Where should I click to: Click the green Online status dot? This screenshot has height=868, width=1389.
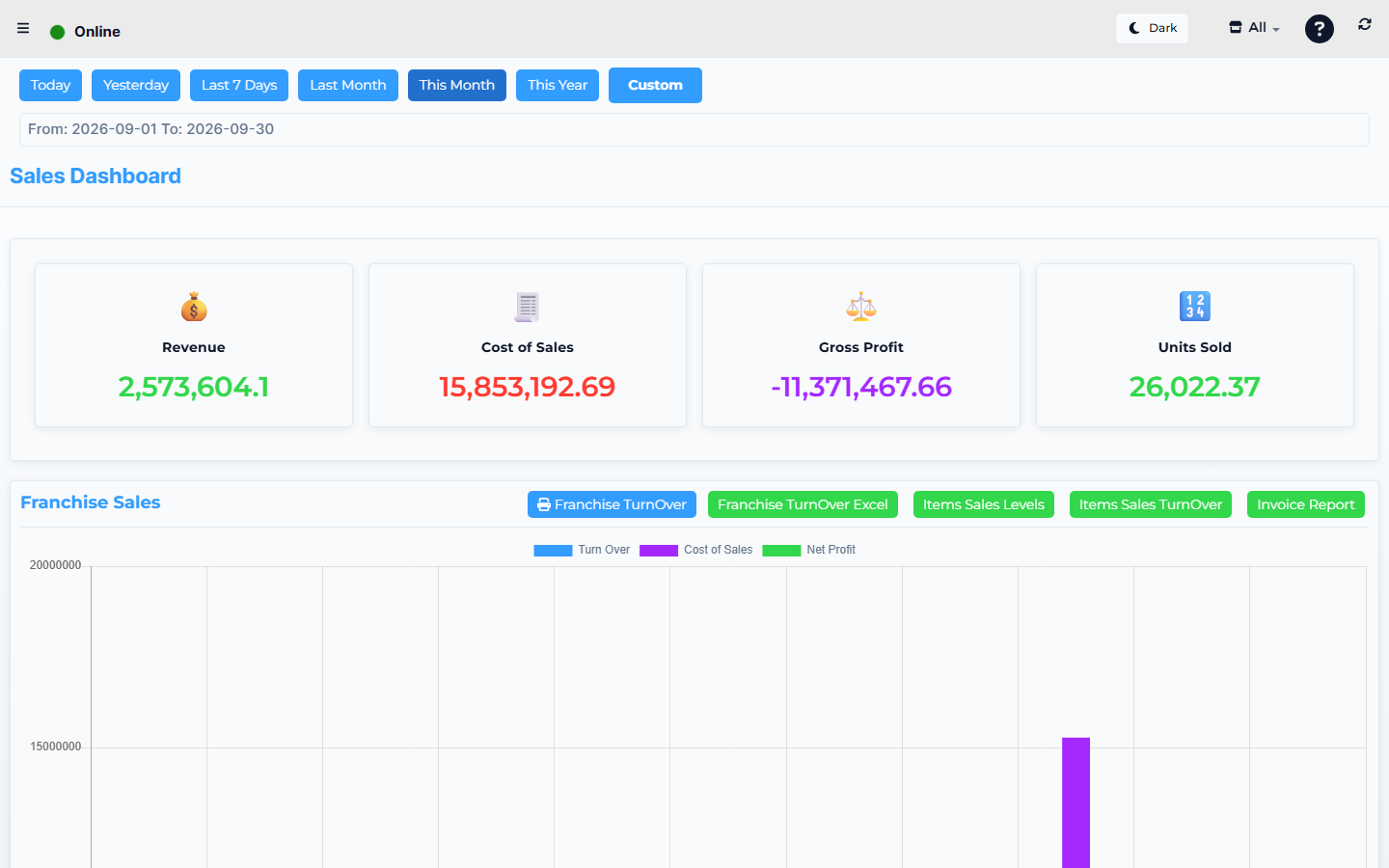(57, 32)
